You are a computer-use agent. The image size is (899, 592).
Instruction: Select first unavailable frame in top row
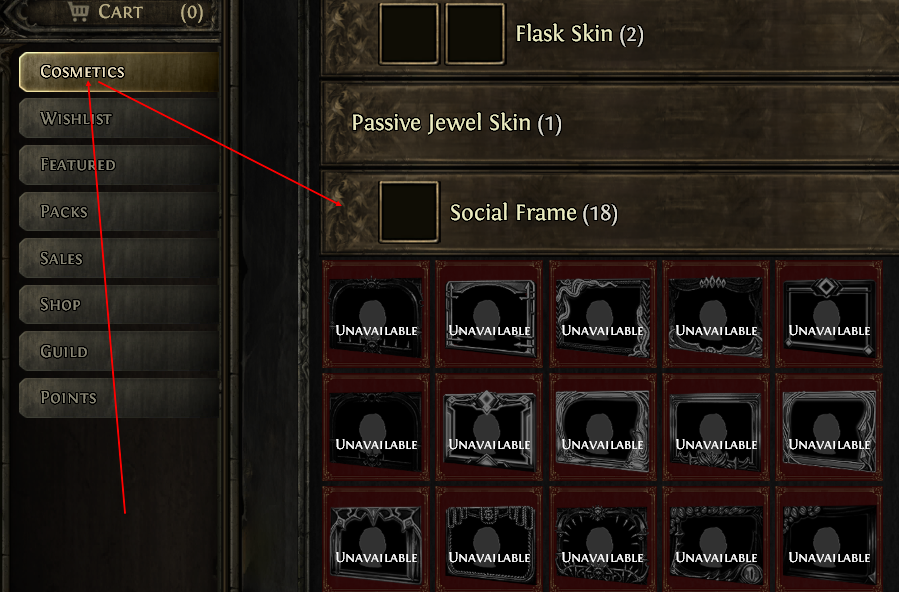pos(376,314)
